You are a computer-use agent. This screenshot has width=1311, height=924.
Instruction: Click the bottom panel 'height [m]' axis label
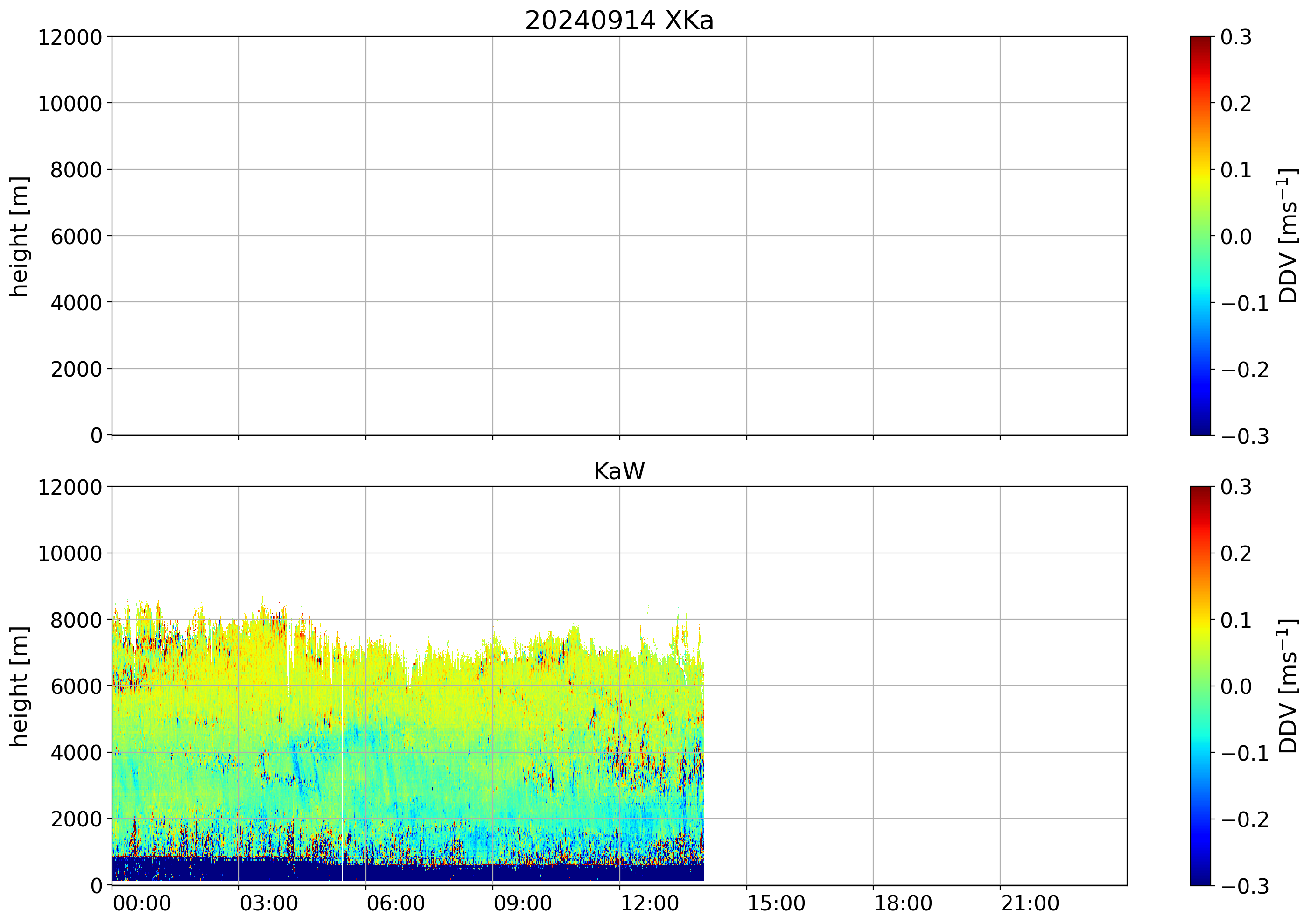pos(19,686)
